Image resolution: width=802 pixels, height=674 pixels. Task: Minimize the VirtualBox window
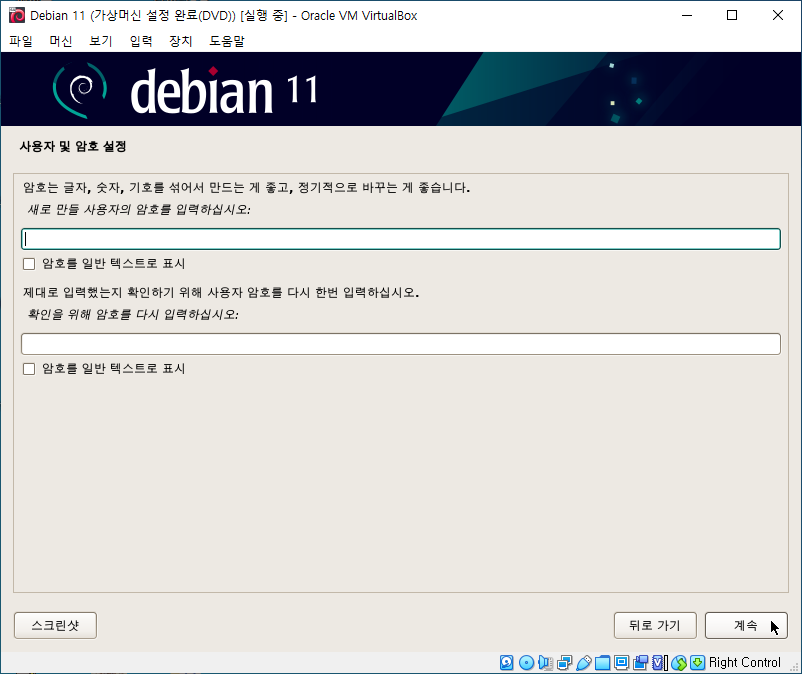pos(687,15)
